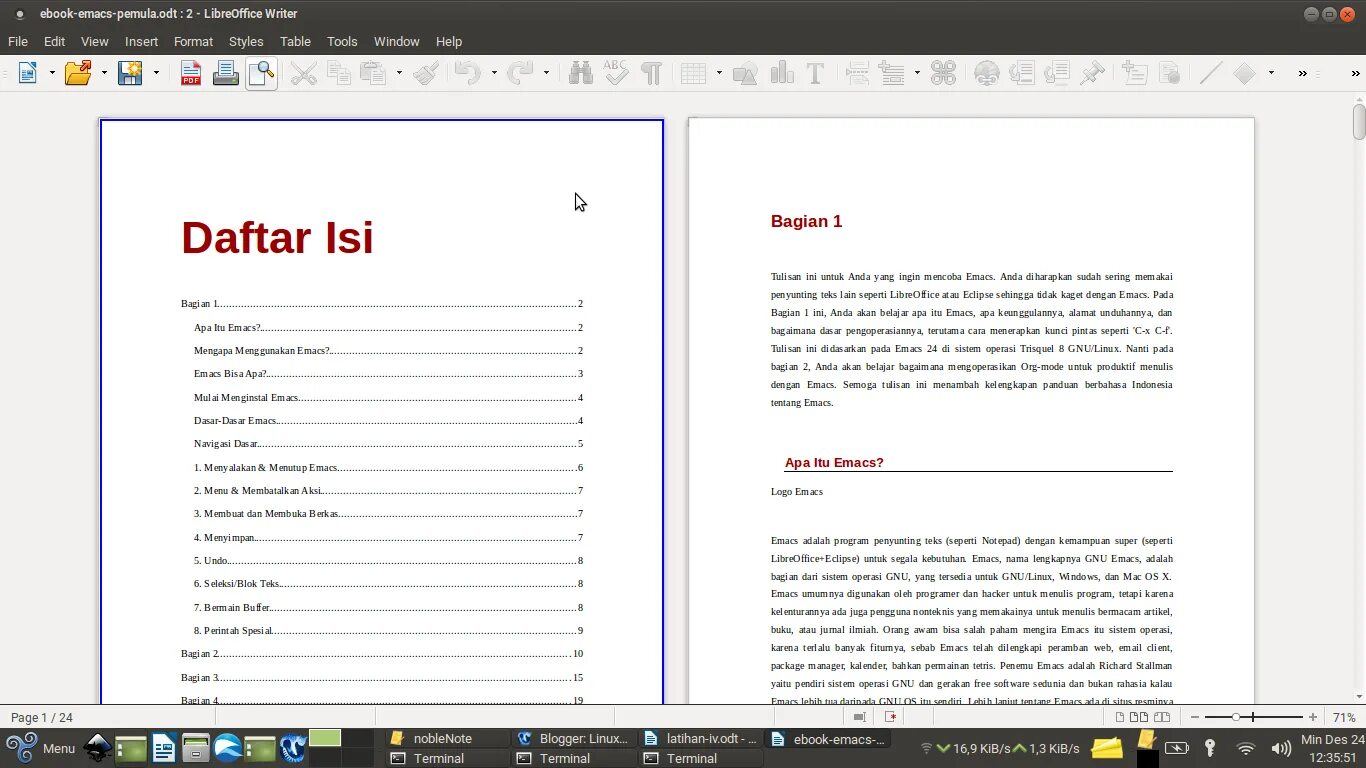Click the Insert Field icon
Image resolution: width=1366 pixels, height=768 pixels.
point(891,73)
